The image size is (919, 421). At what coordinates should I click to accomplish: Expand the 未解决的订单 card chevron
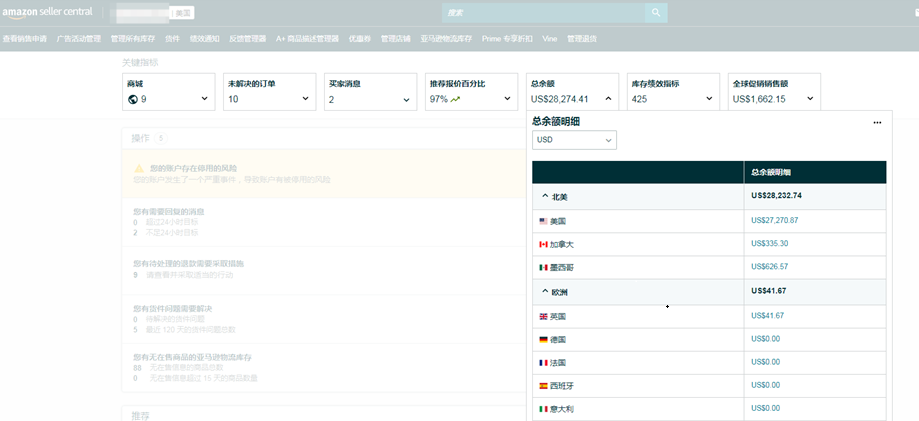pos(305,99)
